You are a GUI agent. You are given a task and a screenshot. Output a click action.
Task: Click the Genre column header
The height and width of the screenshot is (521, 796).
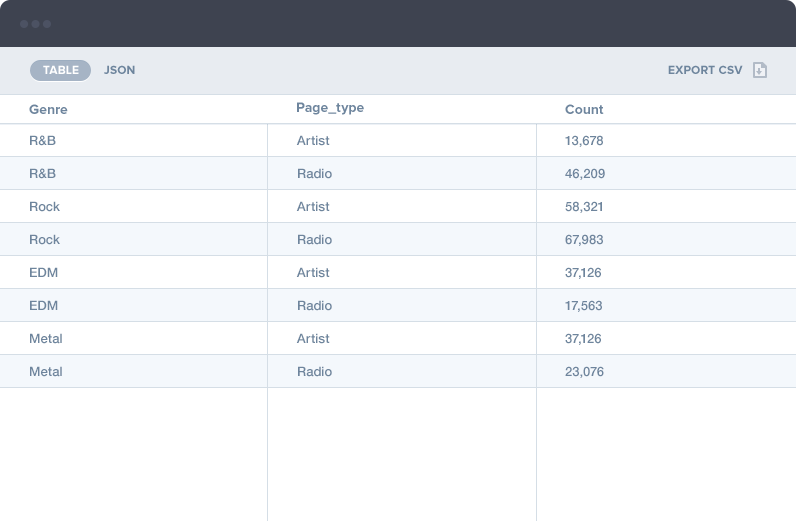click(48, 109)
